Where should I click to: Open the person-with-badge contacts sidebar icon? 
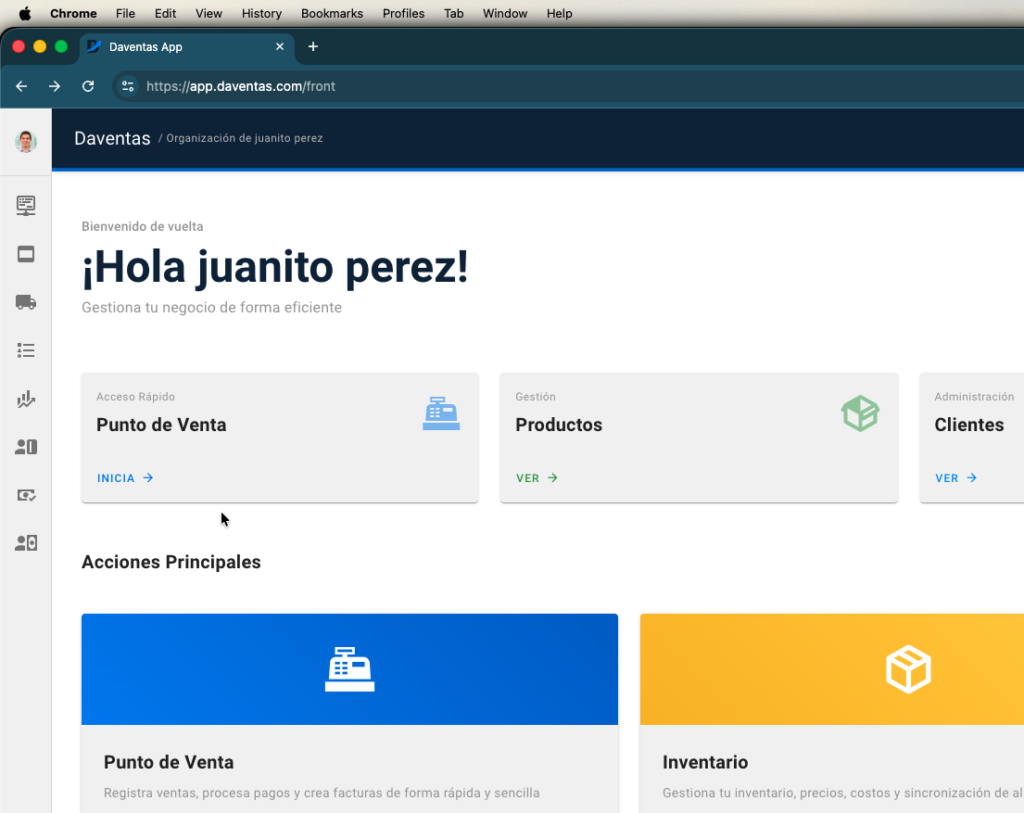26,447
